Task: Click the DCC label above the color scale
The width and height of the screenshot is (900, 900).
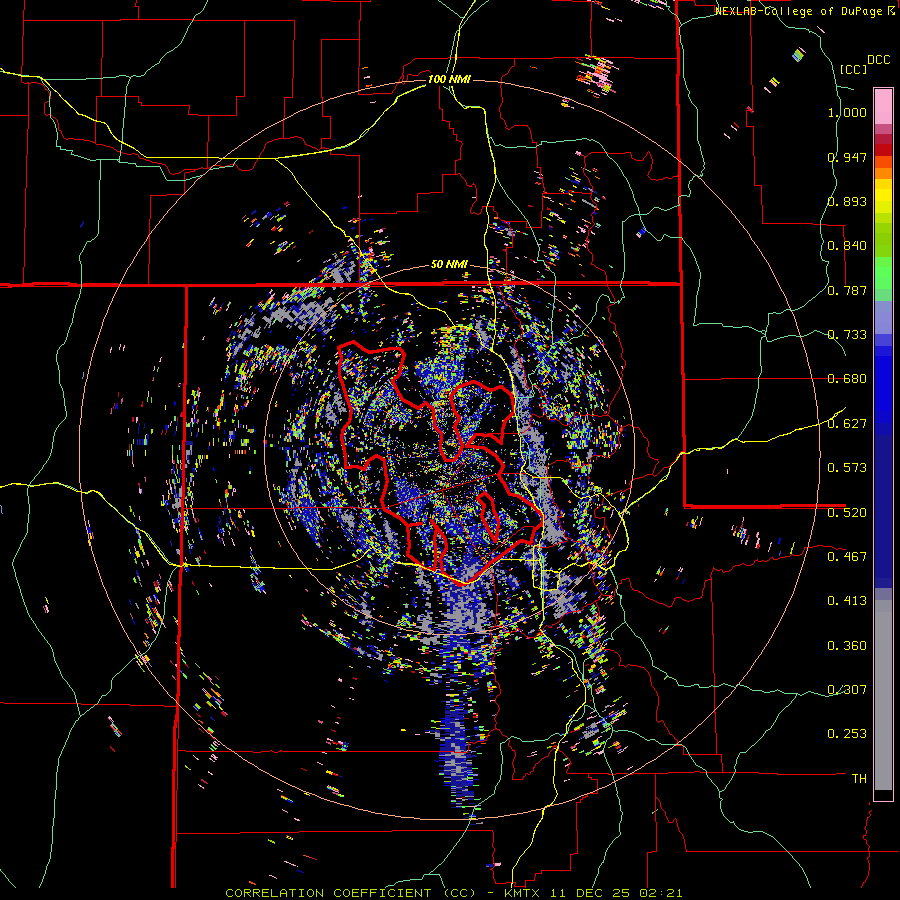Action: point(879,60)
